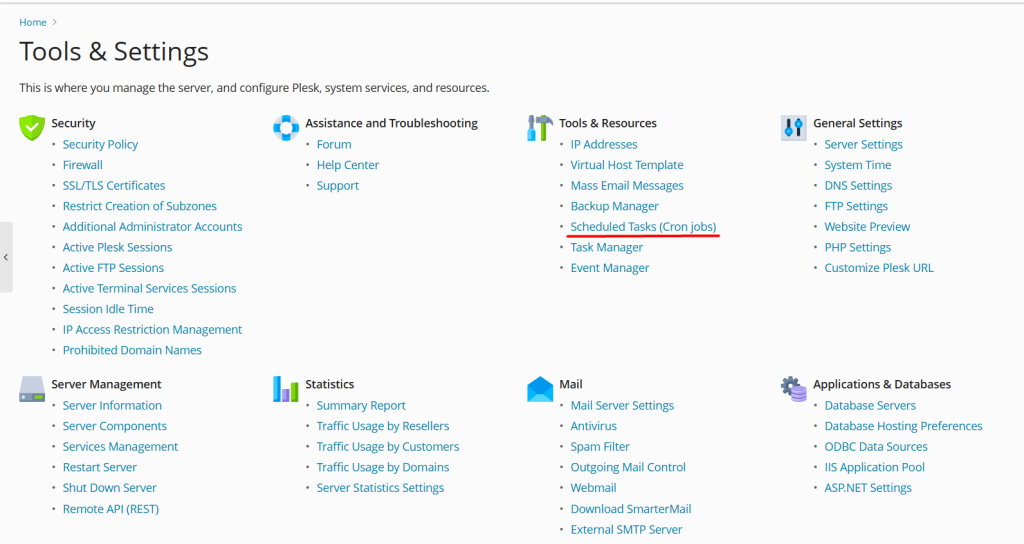Open Server Information
This screenshot has width=1024, height=544.
click(112, 406)
